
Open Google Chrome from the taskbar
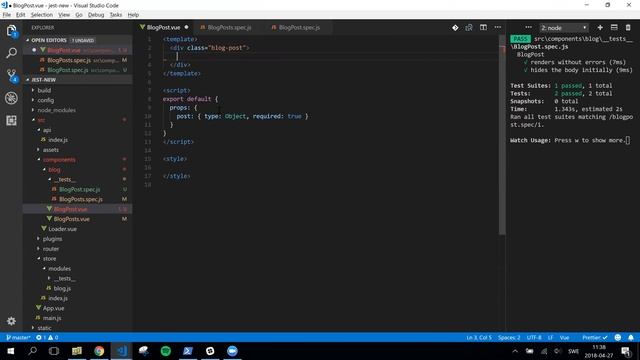click(99, 351)
